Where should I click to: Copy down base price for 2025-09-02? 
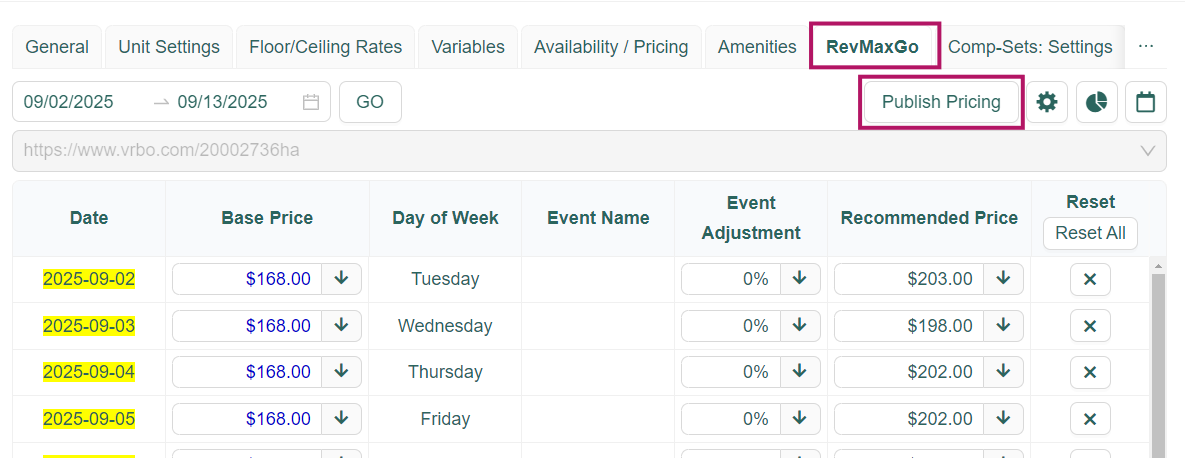pos(341,279)
